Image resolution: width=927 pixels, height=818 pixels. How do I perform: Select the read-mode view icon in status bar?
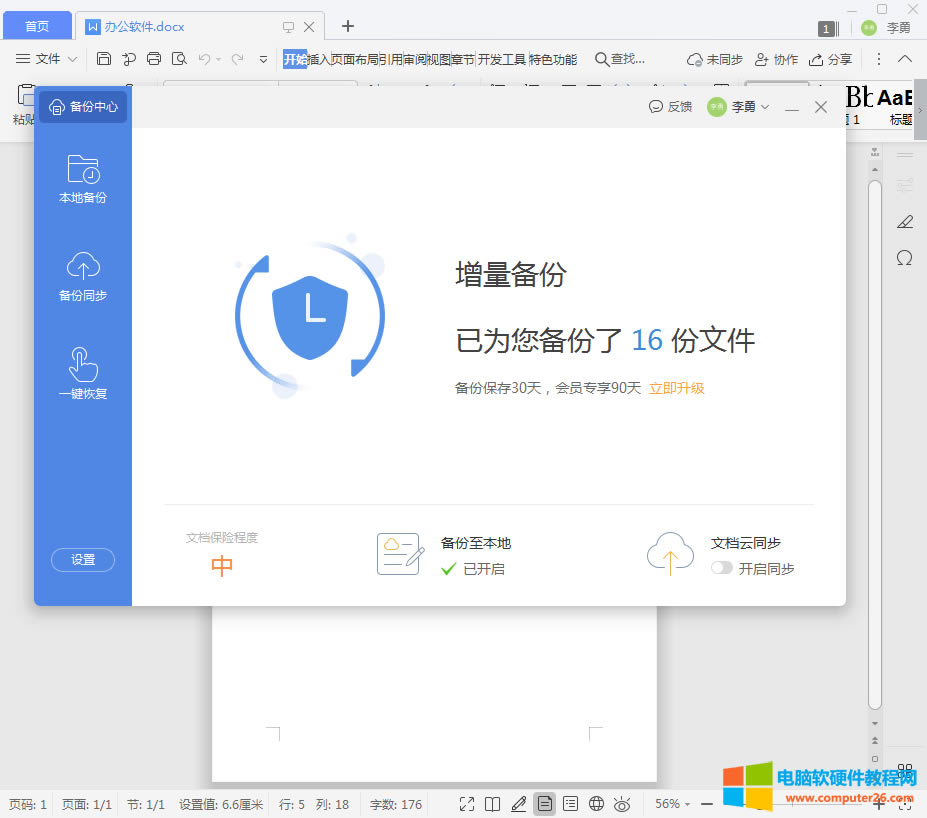(492, 803)
